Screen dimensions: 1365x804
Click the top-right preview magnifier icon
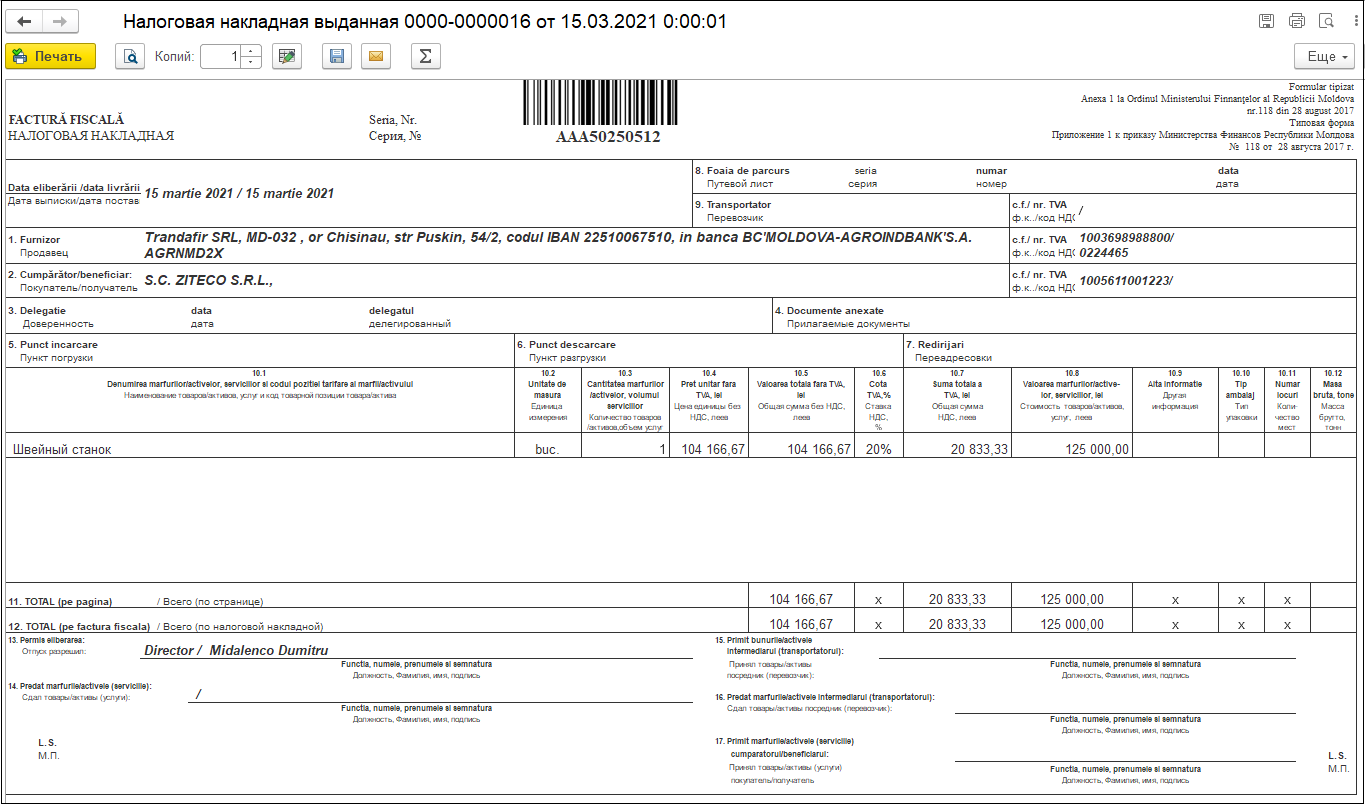click(x=1326, y=21)
